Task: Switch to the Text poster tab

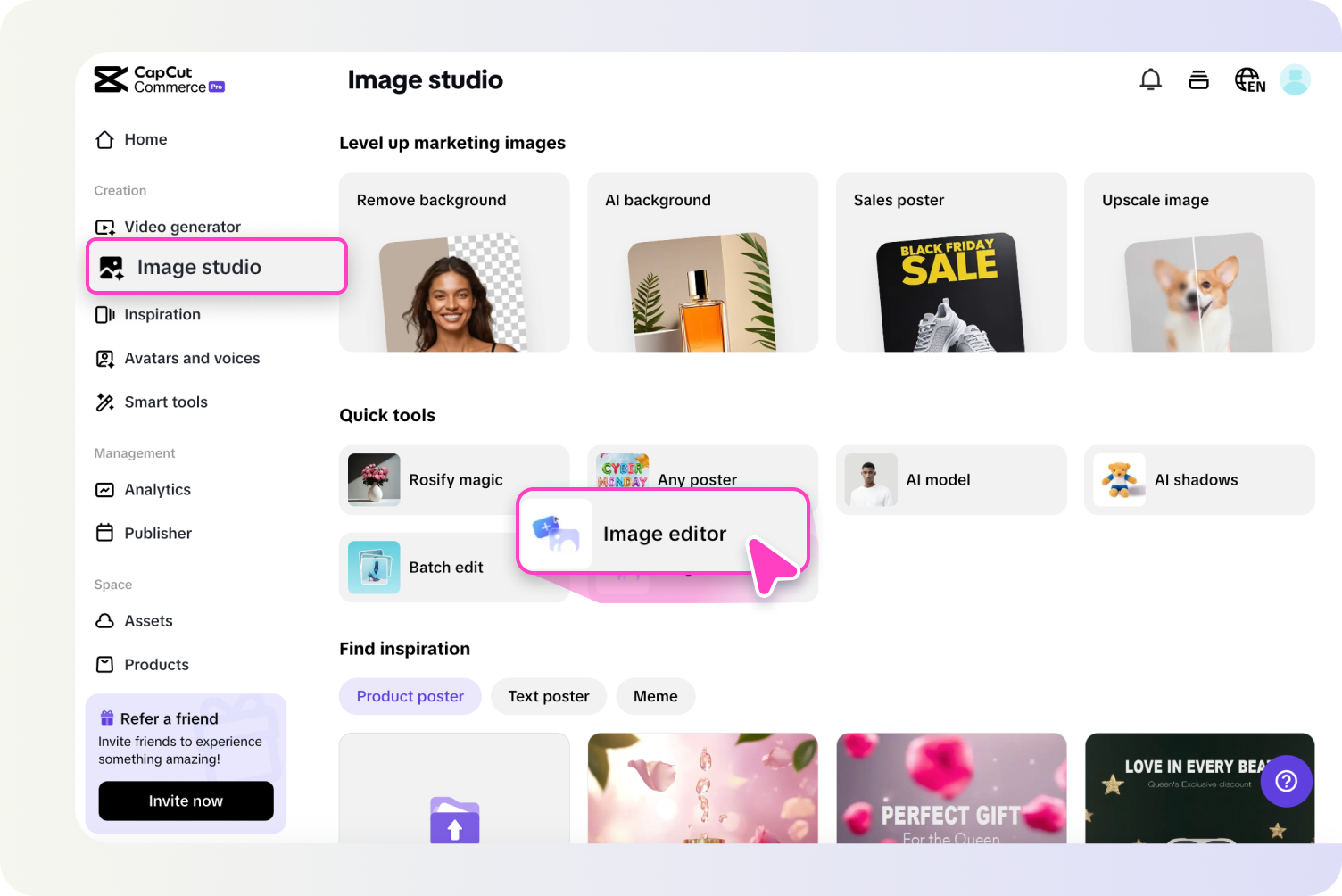Action: click(x=548, y=696)
